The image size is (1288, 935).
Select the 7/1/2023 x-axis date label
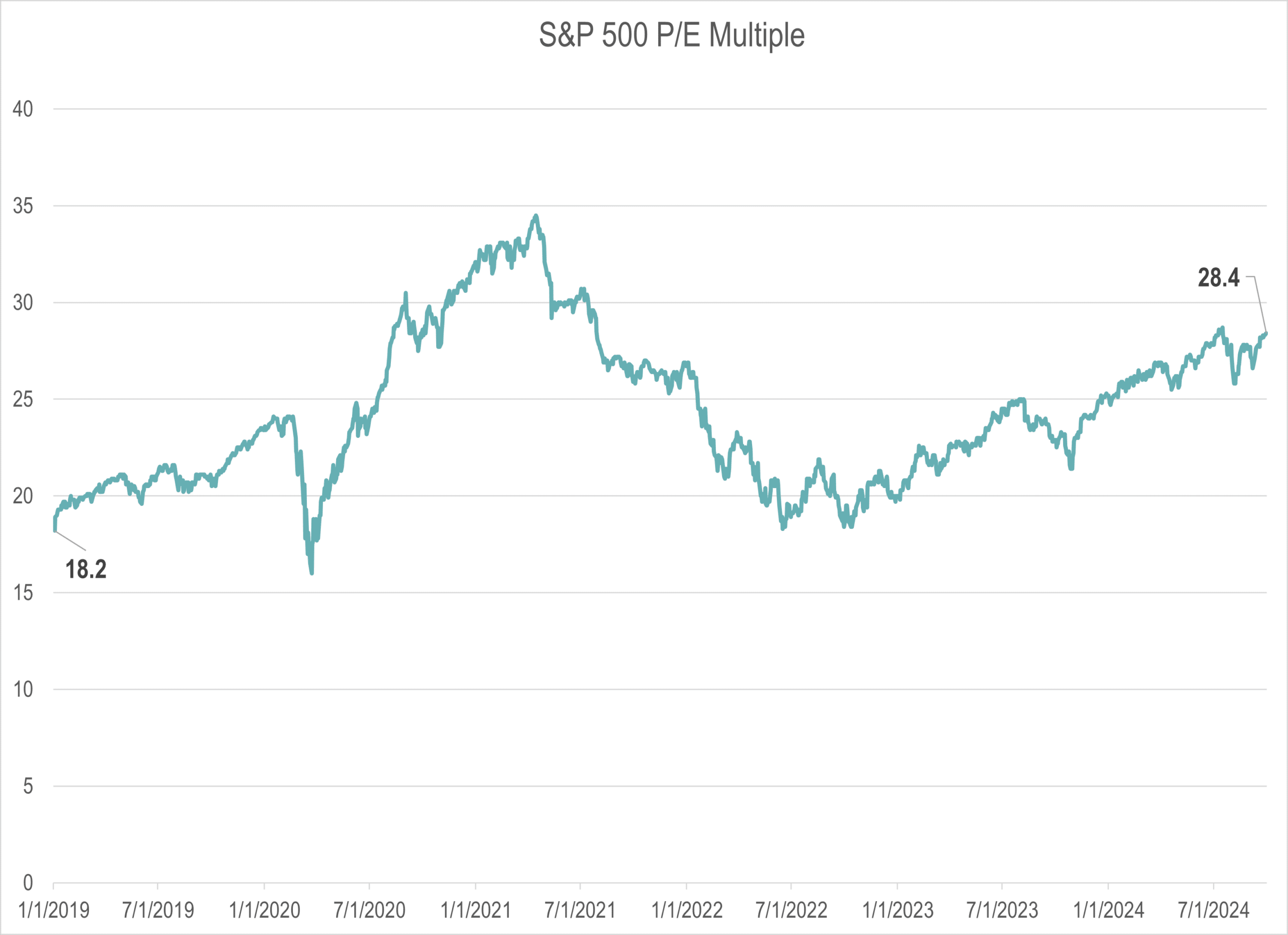pos(1002,910)
